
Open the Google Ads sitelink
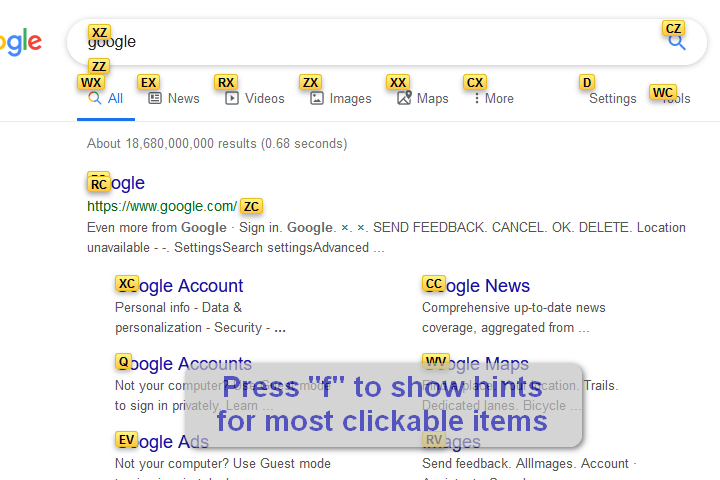[x=162, y=442]
